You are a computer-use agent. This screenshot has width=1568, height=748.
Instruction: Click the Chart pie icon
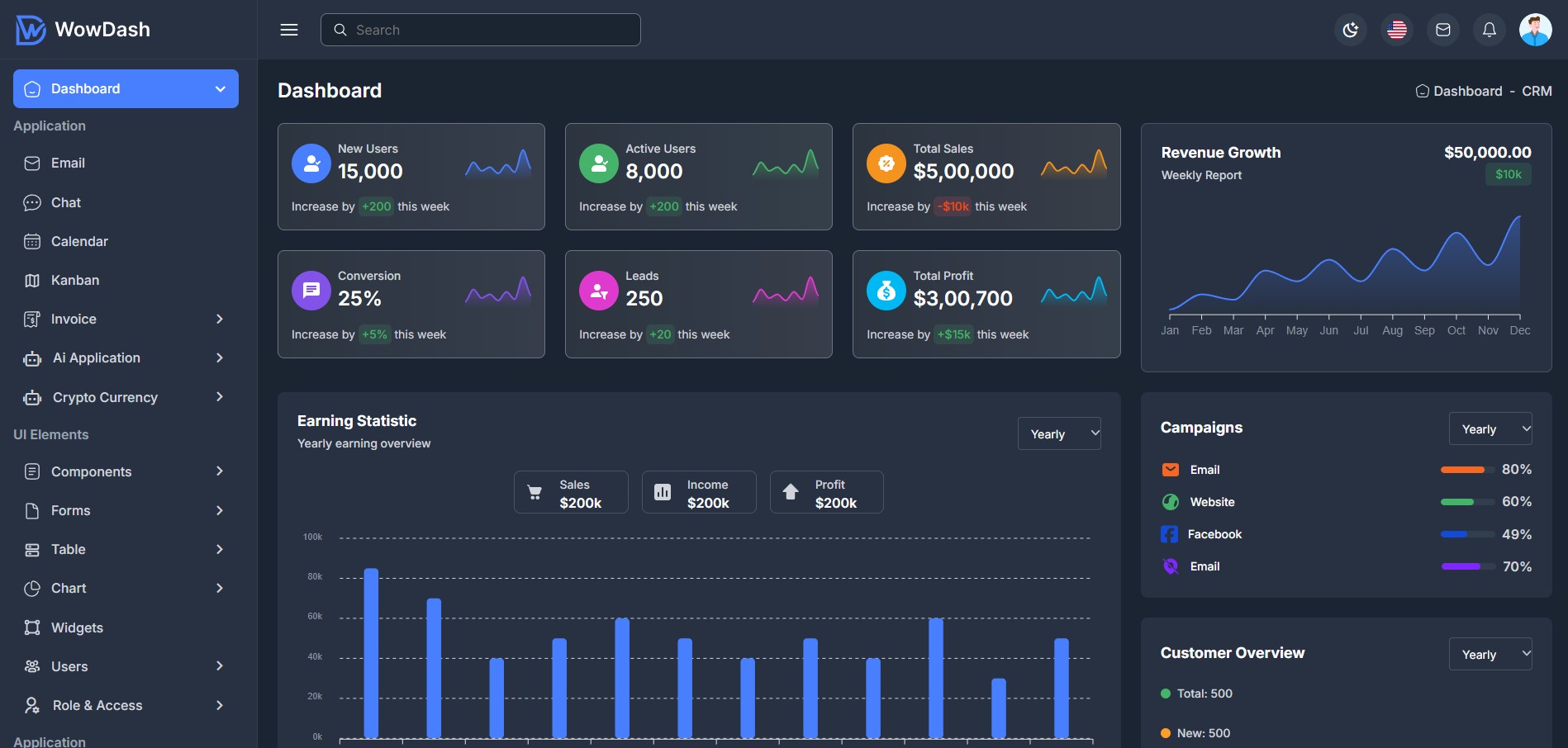tap(32, 589)
